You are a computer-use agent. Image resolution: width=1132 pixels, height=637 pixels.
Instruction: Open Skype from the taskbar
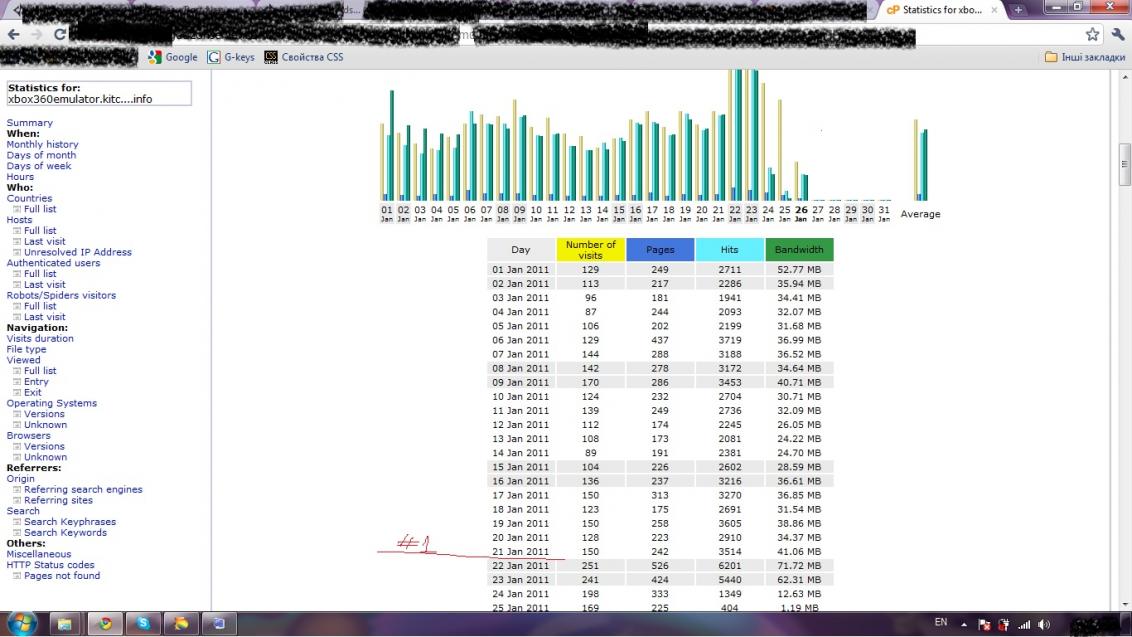pos(143,623)
